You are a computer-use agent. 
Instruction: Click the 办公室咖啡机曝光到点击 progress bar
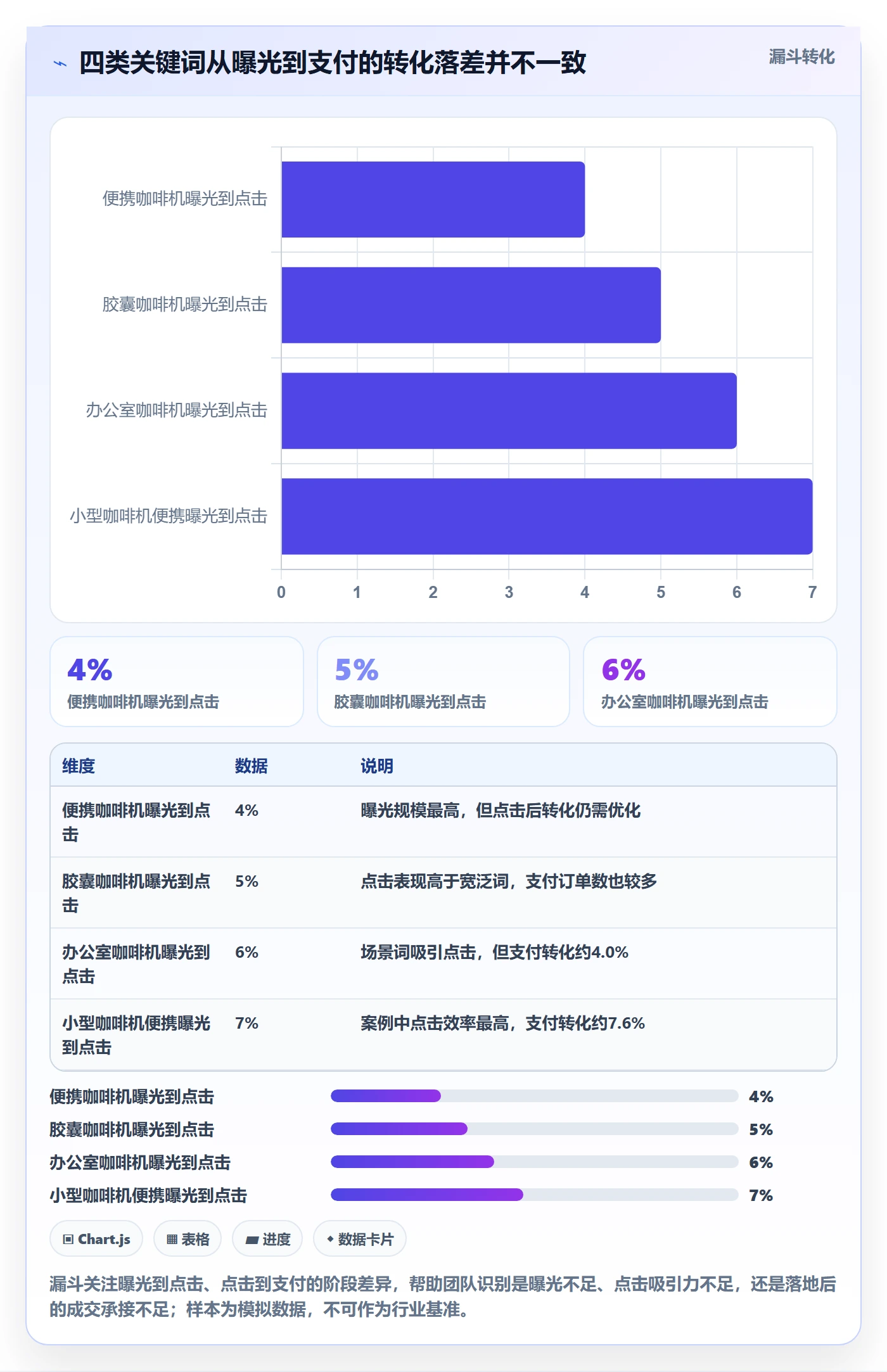(x=535, y=1162)
